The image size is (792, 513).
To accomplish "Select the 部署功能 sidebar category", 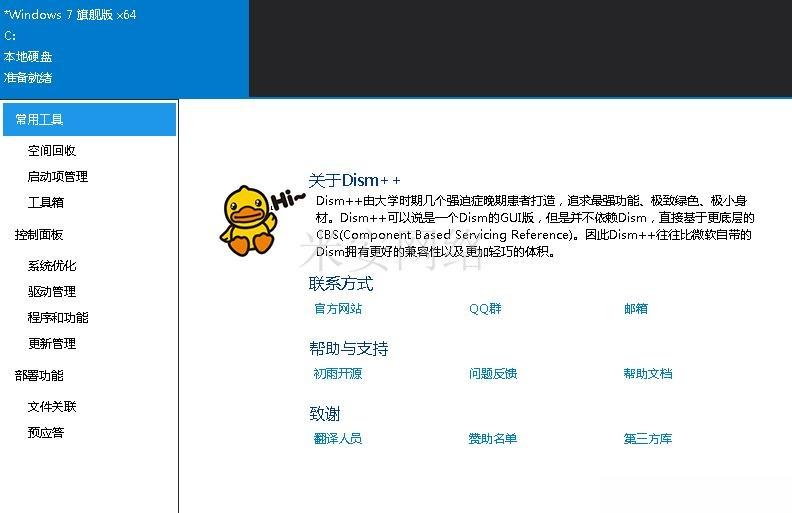I will click(39, 376).
